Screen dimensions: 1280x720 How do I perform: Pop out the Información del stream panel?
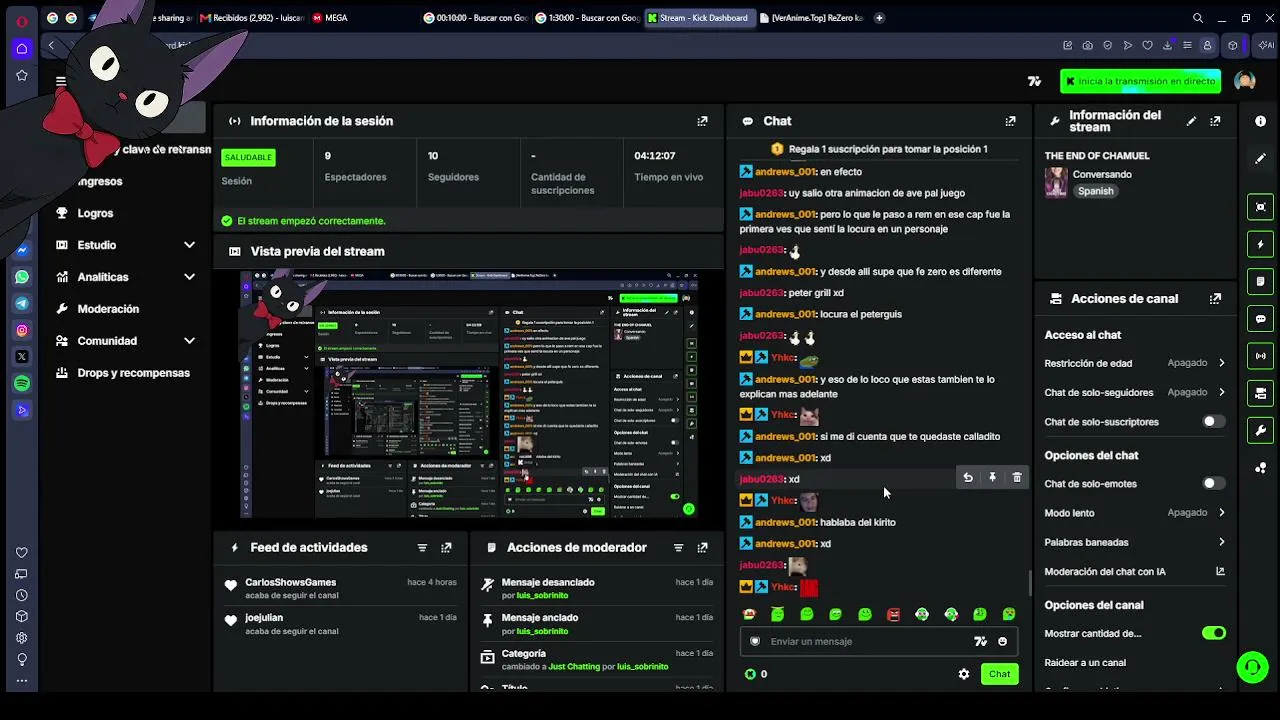[1215, 121]
